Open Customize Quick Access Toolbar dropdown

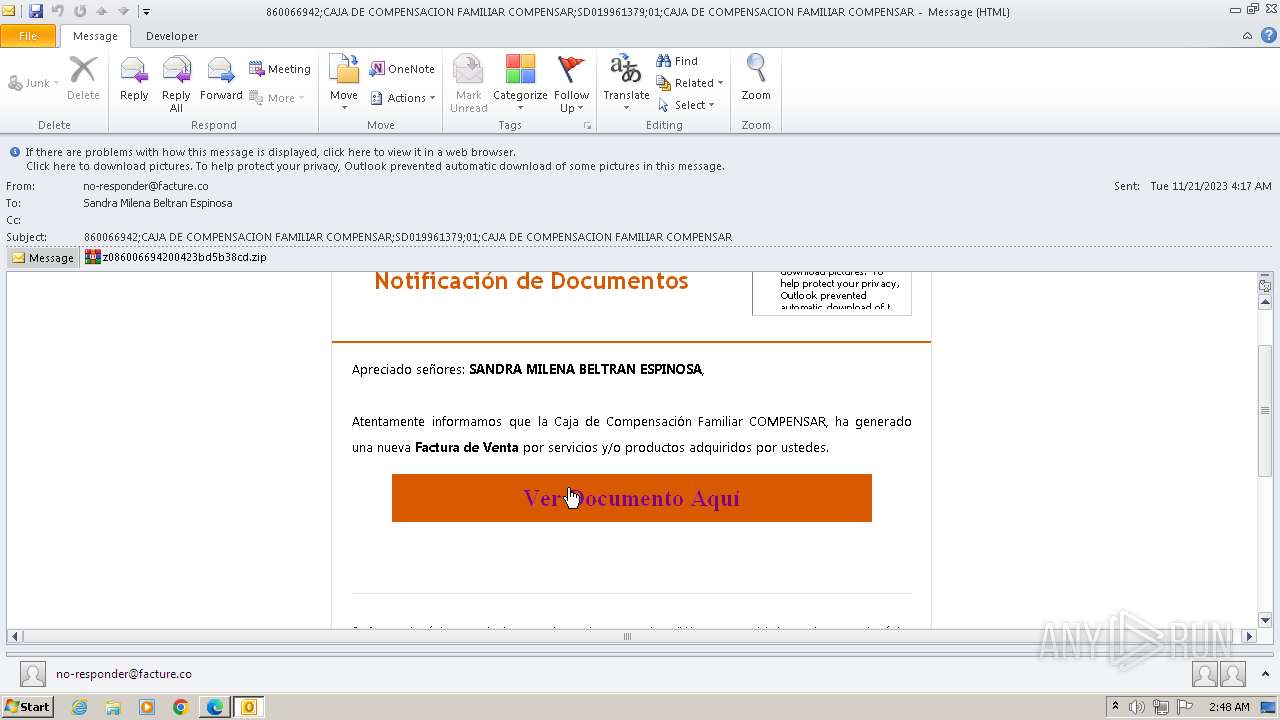coord(146,12)
